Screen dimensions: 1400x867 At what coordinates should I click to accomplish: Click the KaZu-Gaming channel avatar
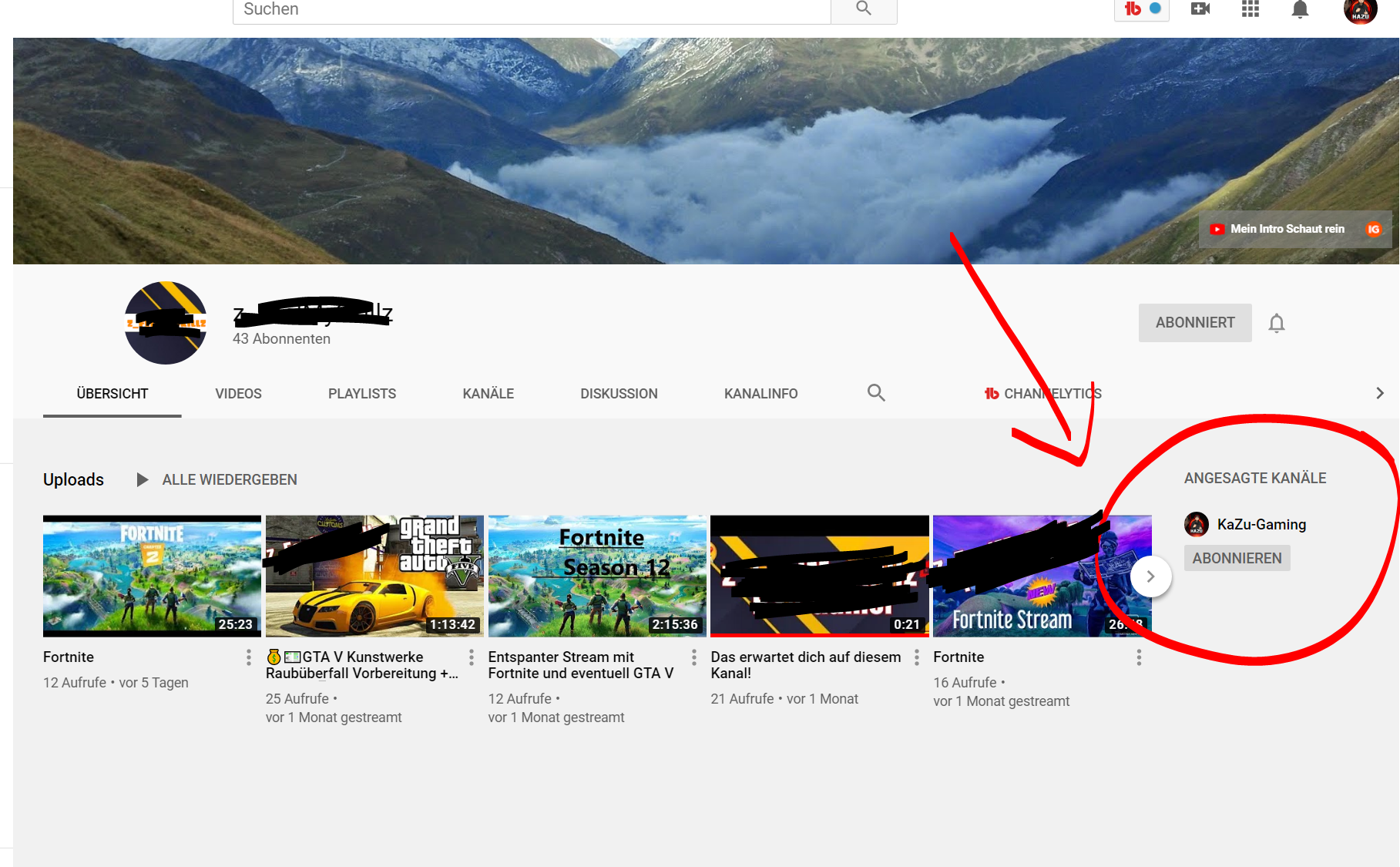click(1197, 525)
